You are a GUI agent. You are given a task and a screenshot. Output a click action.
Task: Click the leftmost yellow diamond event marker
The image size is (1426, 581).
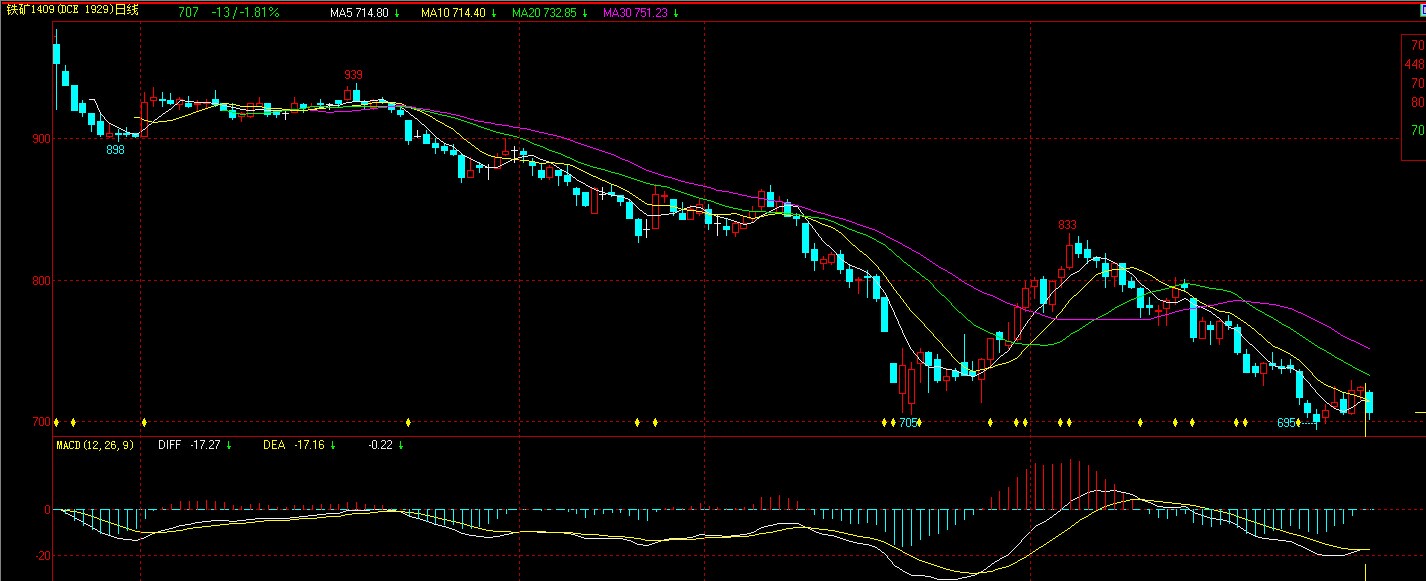(57, 422)
